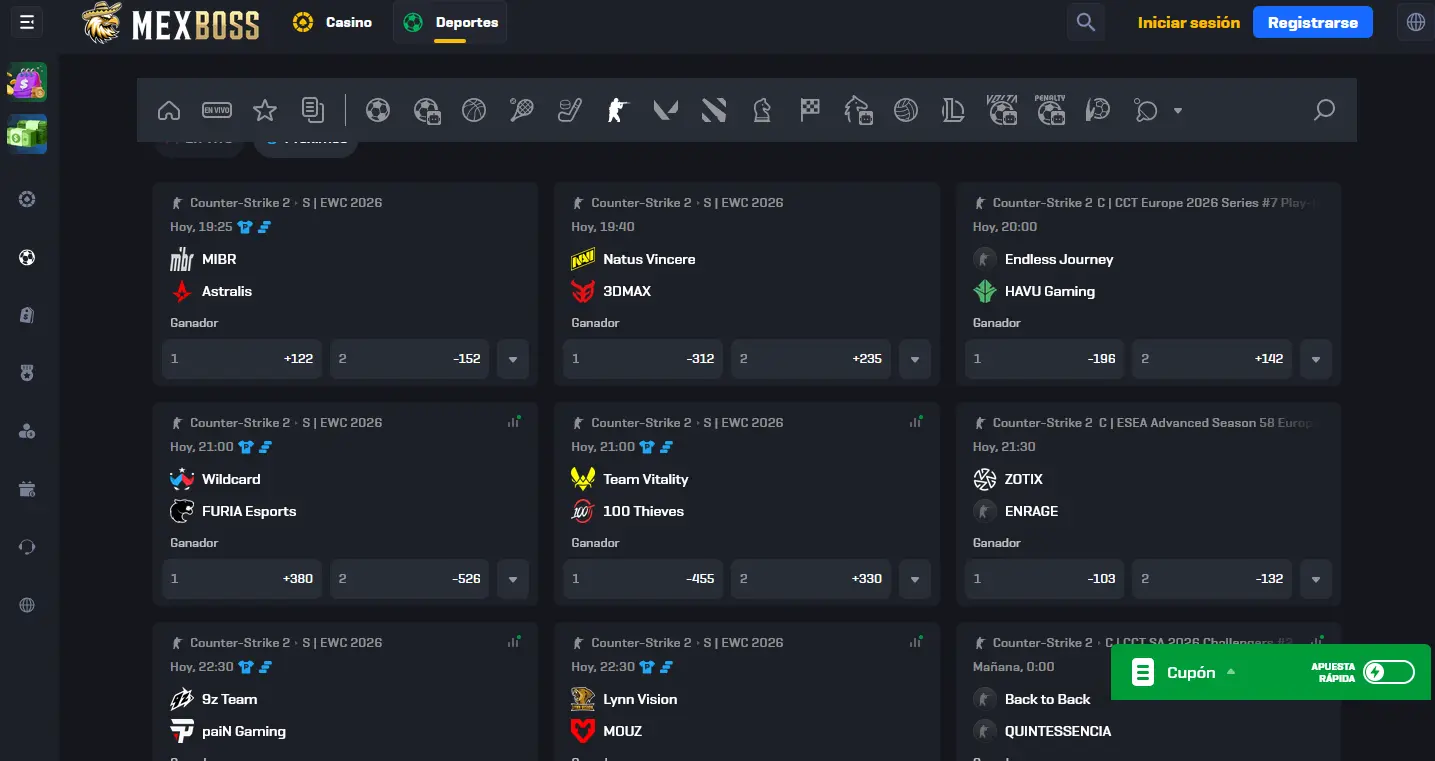
Task: Select the Penalty shootout icon
Action: click(x=1050, y=110)
